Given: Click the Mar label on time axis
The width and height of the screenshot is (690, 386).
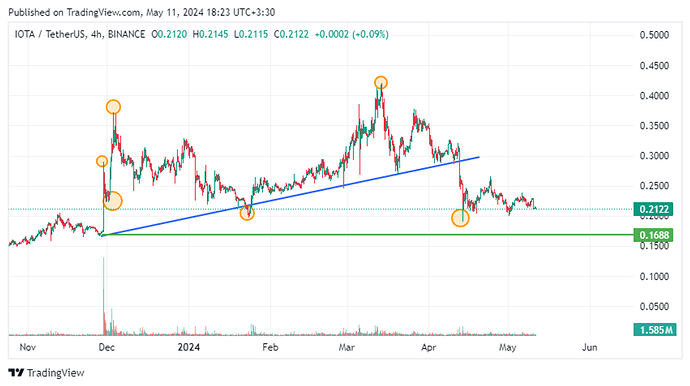Looking at the screenshot, I should coord(346,347).
